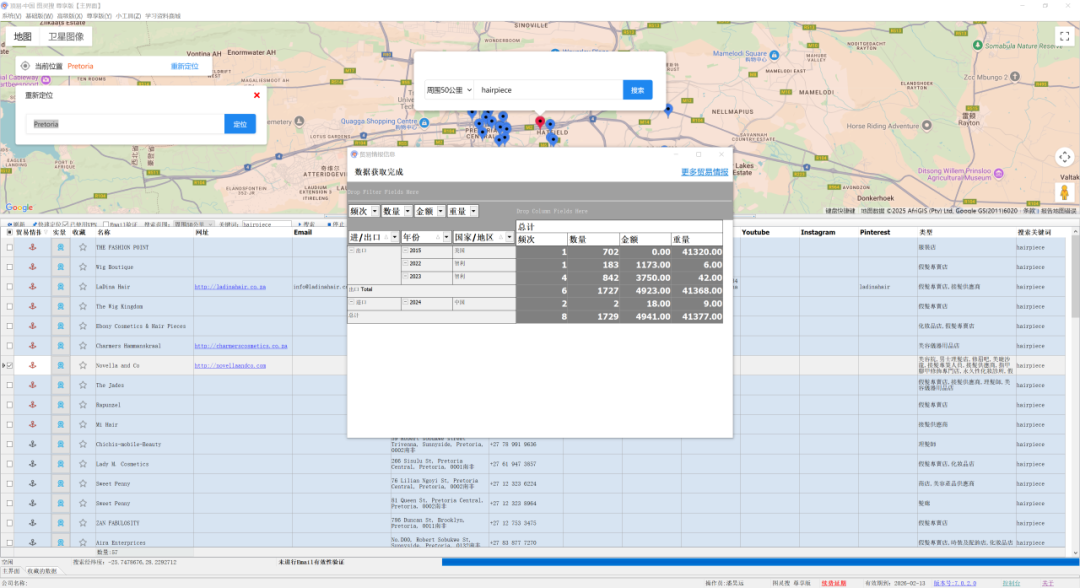Open the ladinahair.co.za website link
The width and height of the screenshot is (1080, 588).
point(230,286)
